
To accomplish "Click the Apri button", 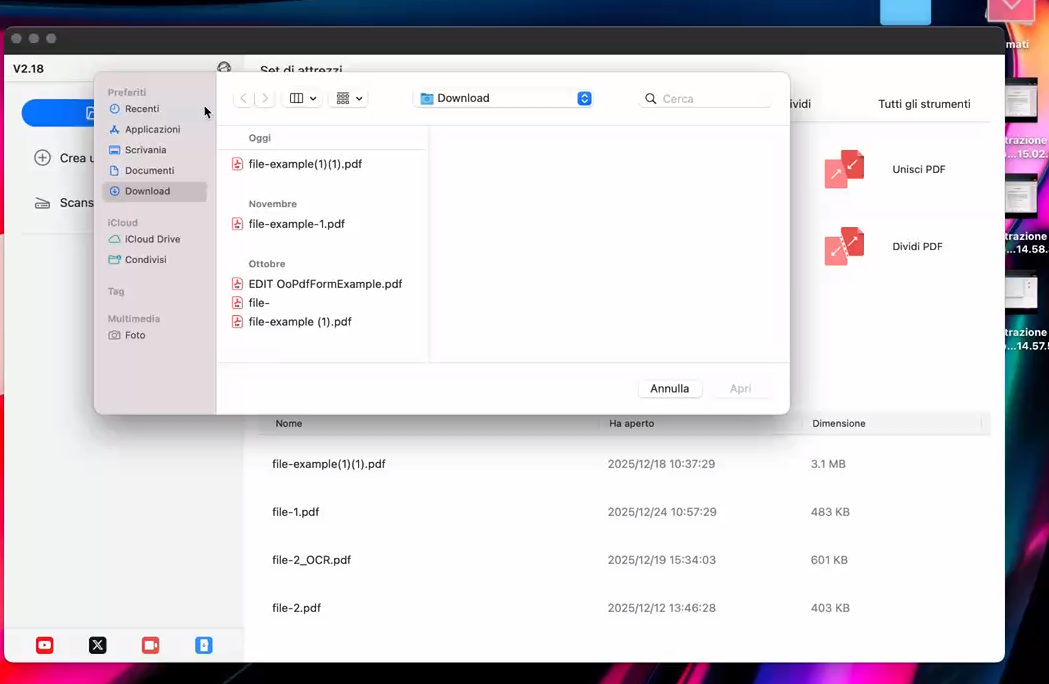I will [740, 388].
